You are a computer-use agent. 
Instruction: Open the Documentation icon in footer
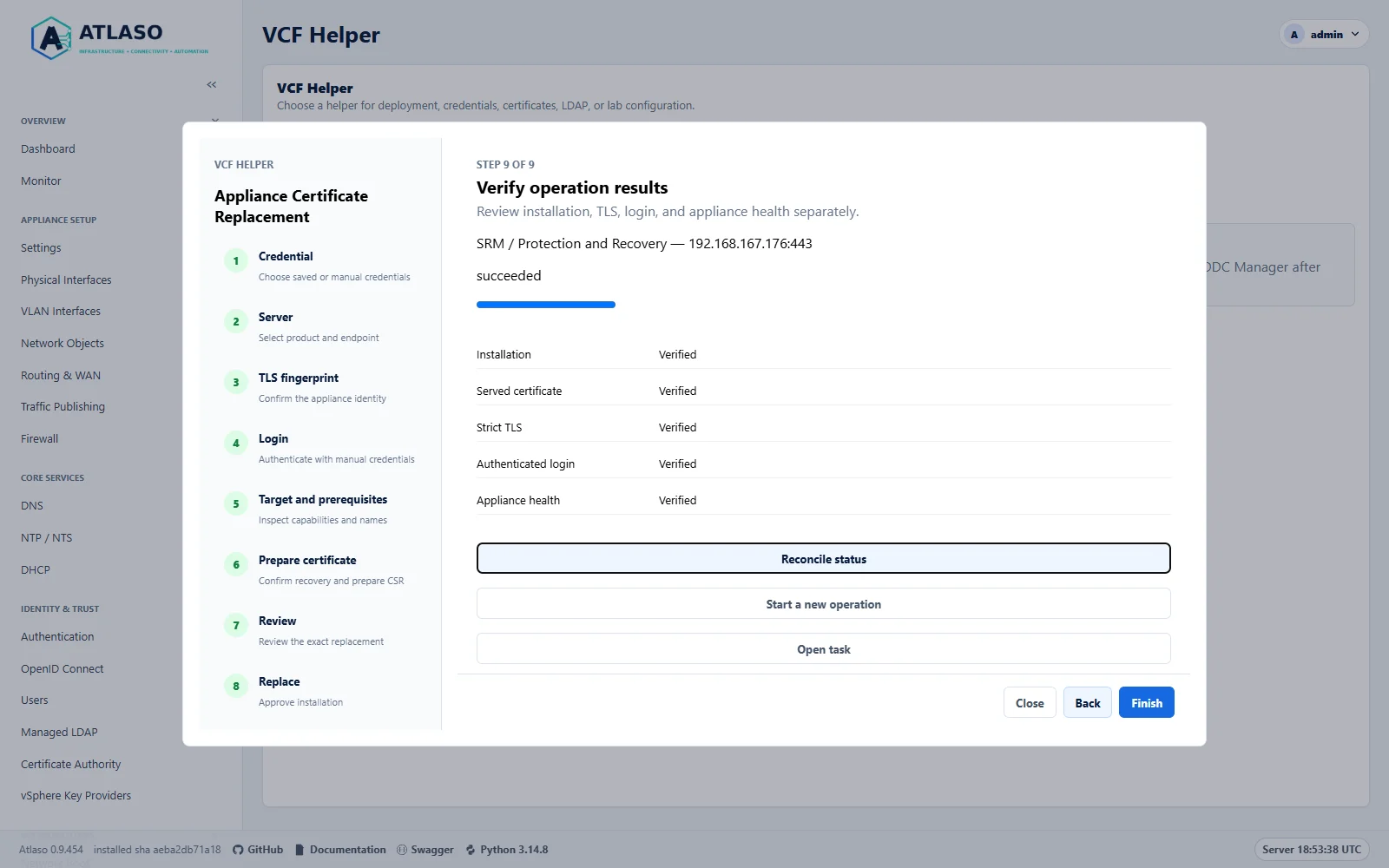[x=300, y=850]
